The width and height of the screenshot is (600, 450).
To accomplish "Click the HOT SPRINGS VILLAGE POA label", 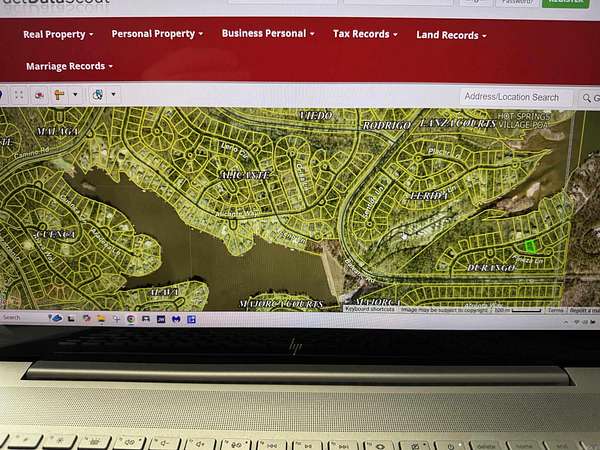I will [525, 120].
